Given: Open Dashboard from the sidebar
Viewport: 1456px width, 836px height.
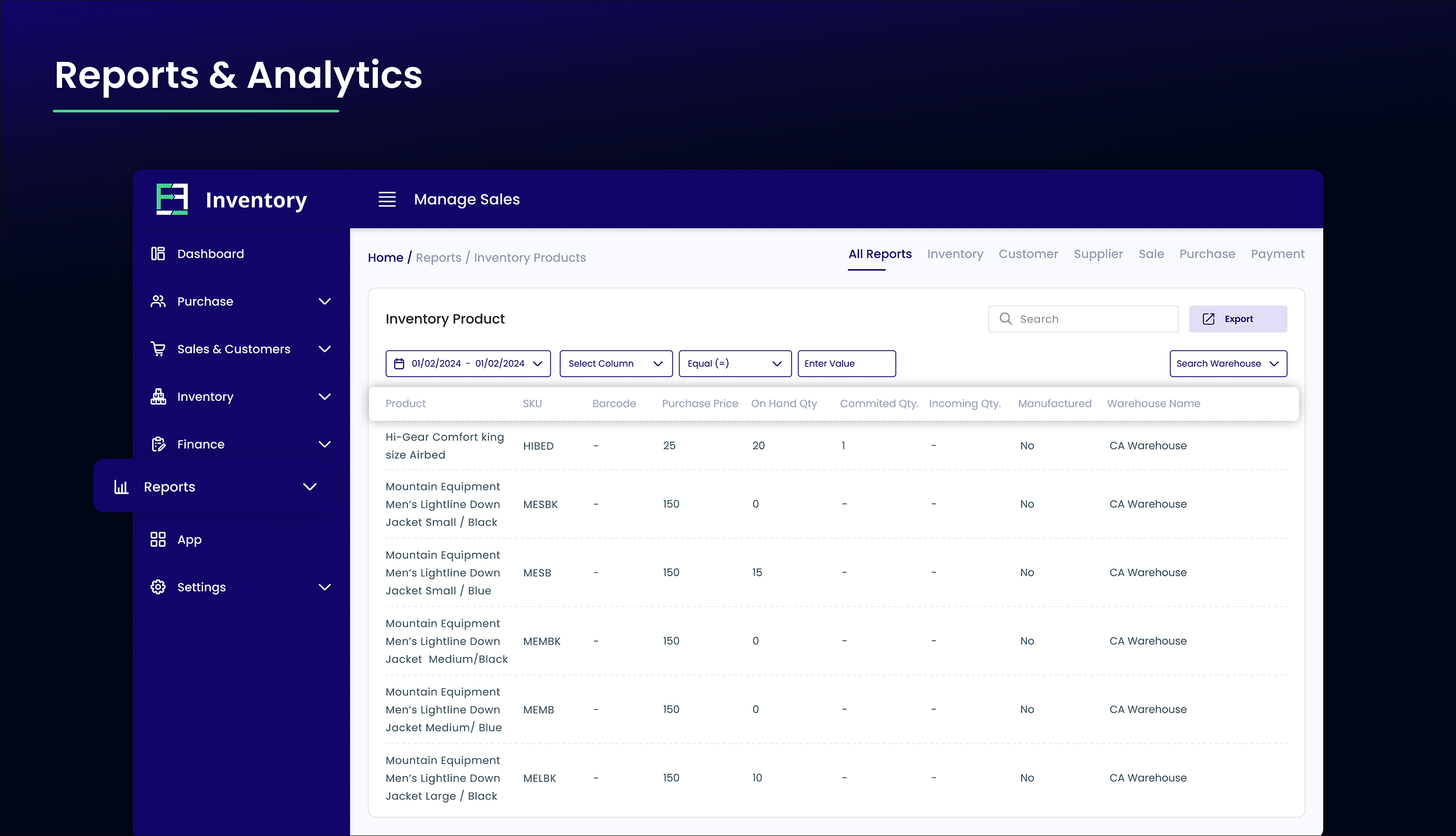Looking at the screenshot, I should coord(210,254).
